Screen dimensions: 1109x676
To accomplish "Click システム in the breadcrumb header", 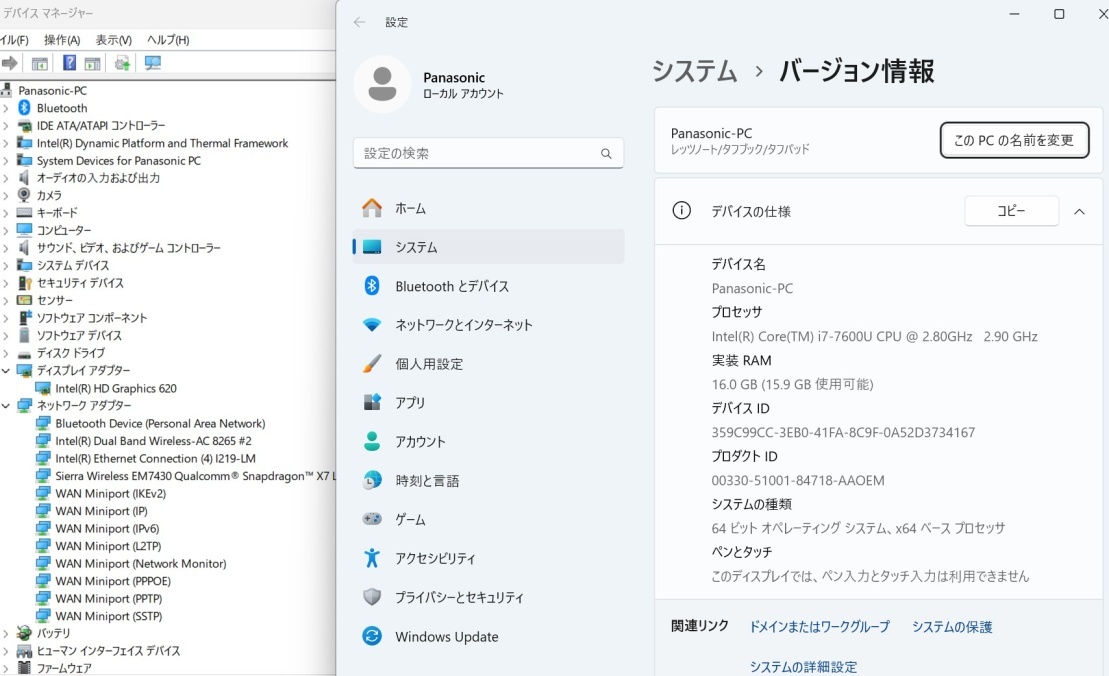I will pos(695,71).
